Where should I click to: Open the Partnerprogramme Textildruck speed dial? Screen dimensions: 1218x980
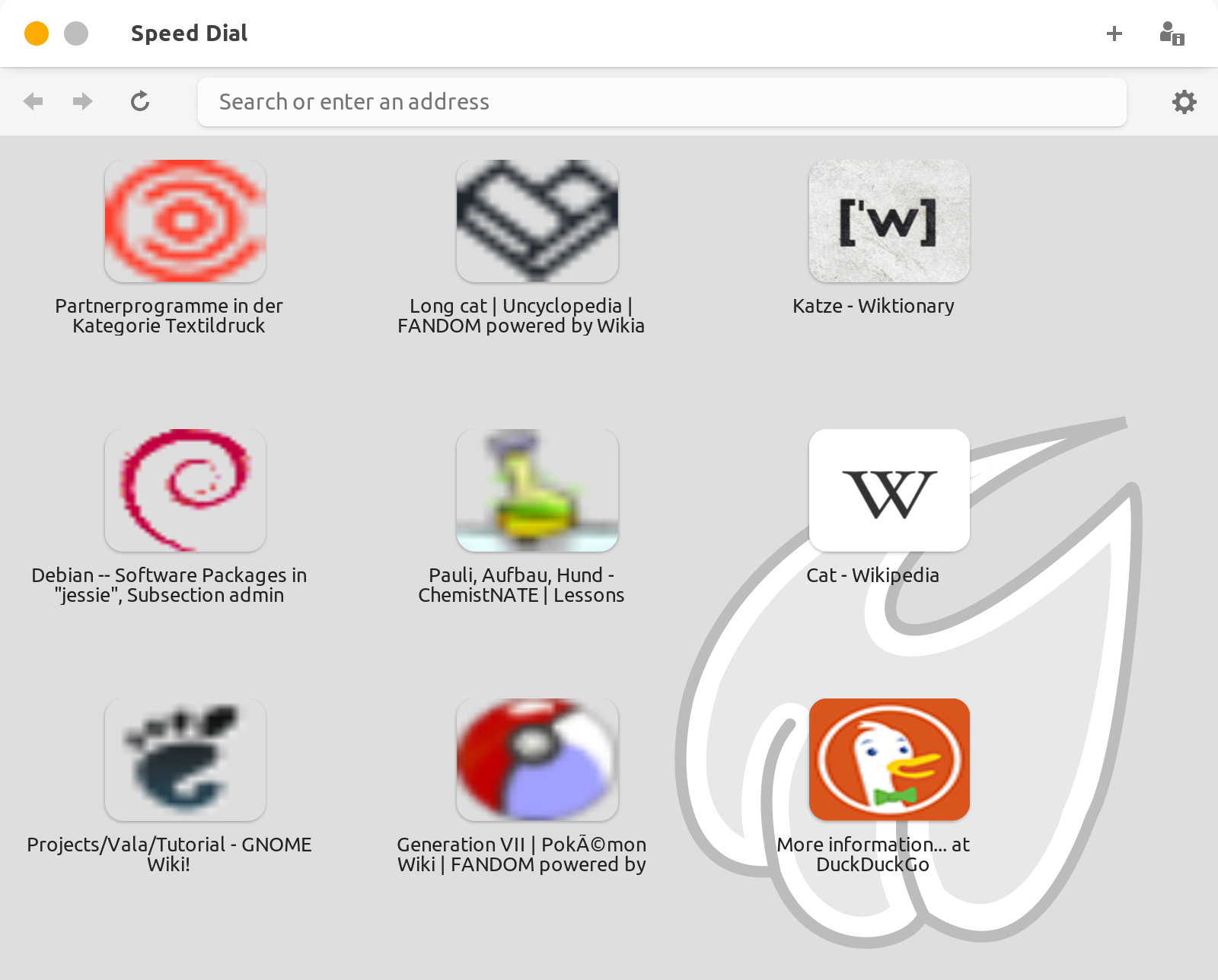pyautogui.click(x=185, y=221)
